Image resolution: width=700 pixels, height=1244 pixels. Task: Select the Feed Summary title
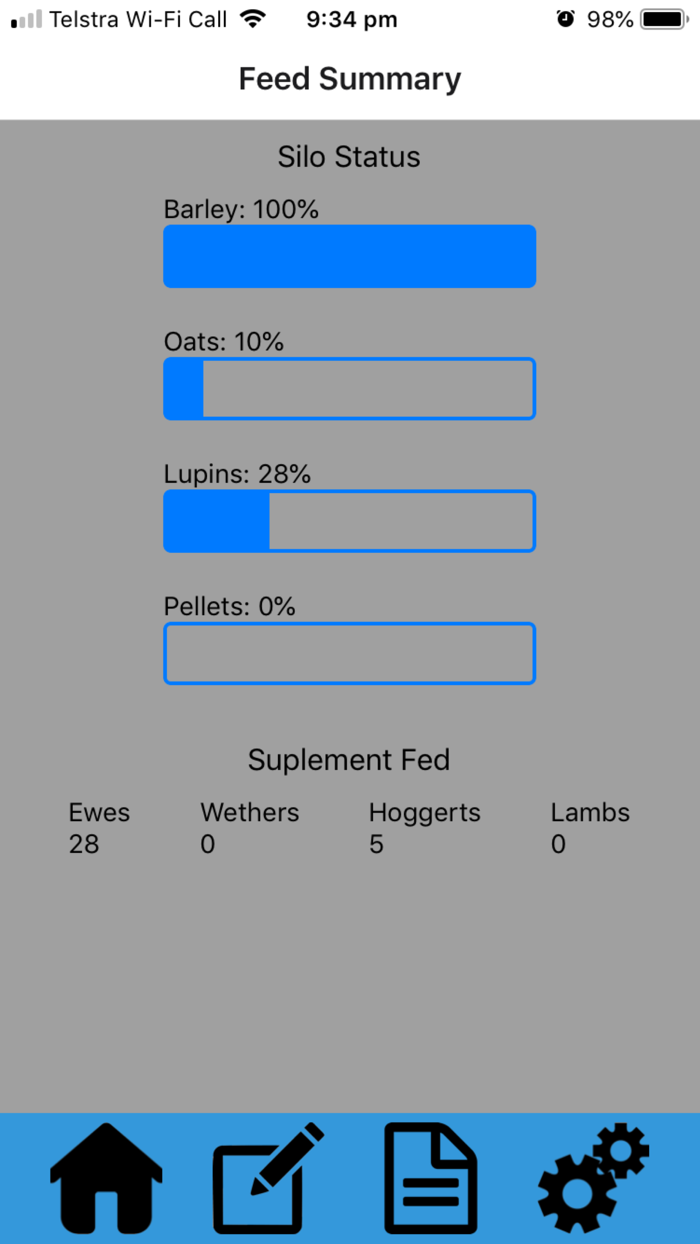point(349,78)
